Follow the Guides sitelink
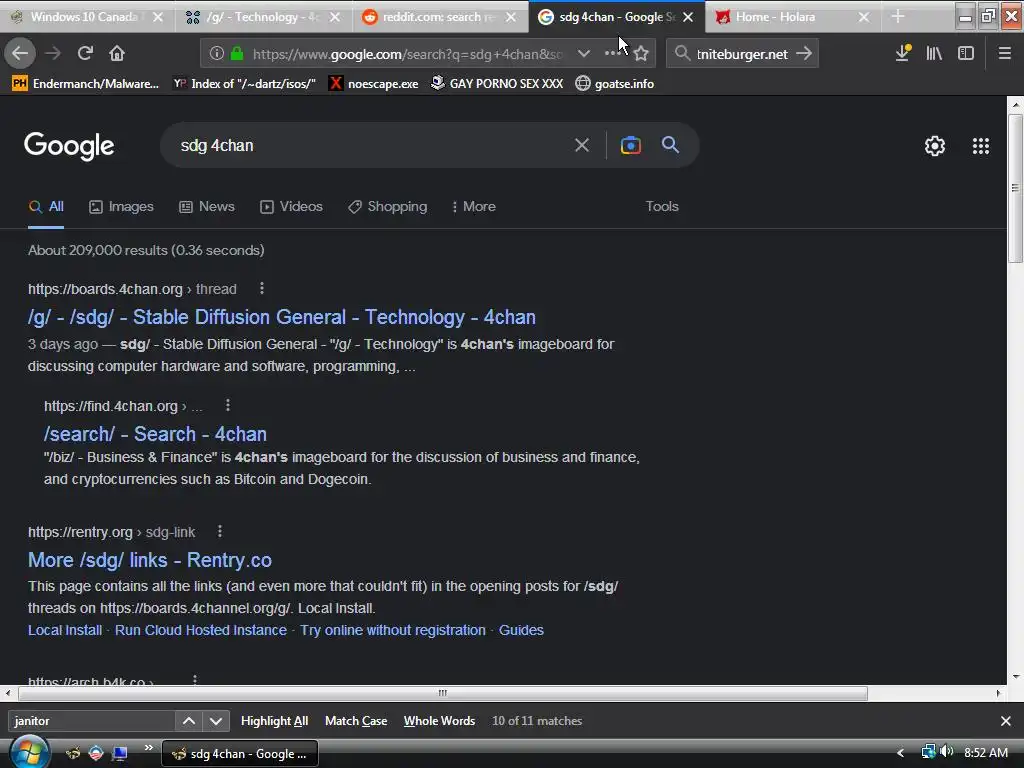 [x=521, y=630]
